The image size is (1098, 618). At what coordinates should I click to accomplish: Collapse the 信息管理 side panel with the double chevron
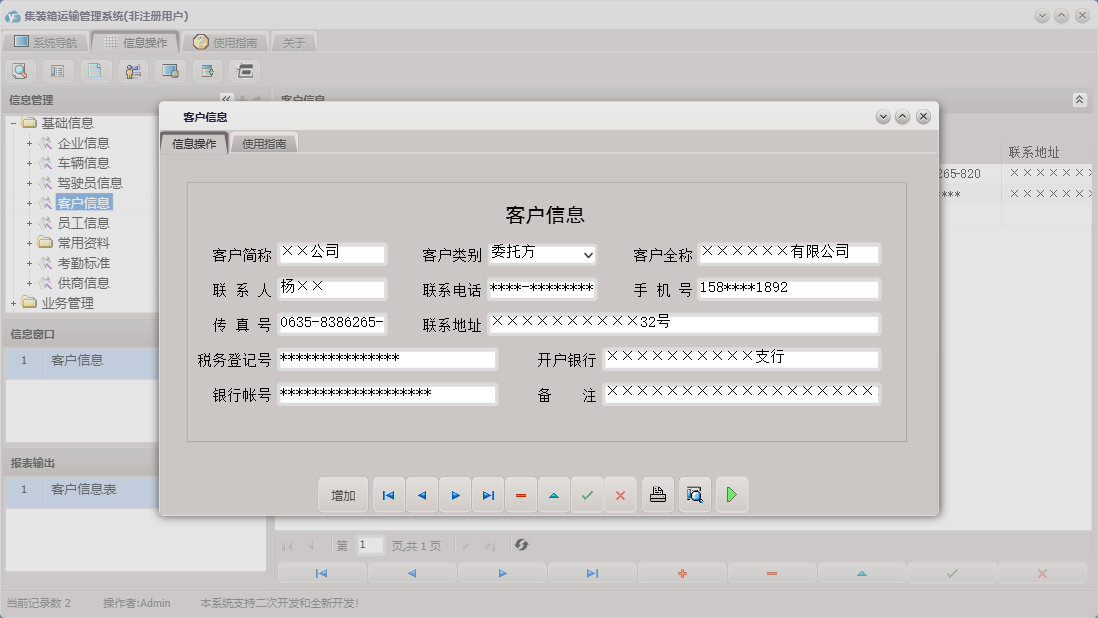tap(228, 99)
